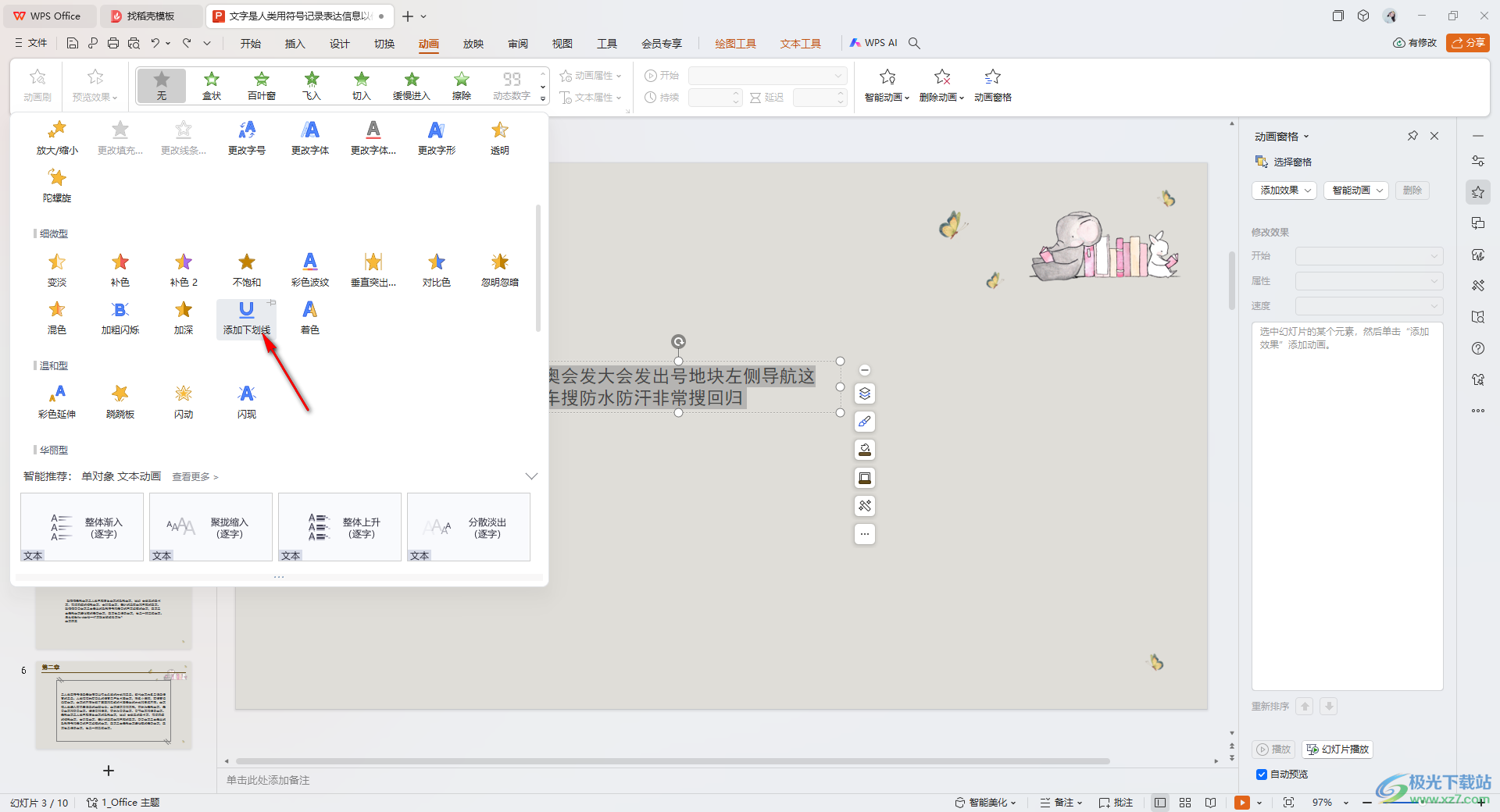Switch to normal view in status bar
Image resolution: width=1500 pixels, height=812 pixels.
coord(1160,803)
